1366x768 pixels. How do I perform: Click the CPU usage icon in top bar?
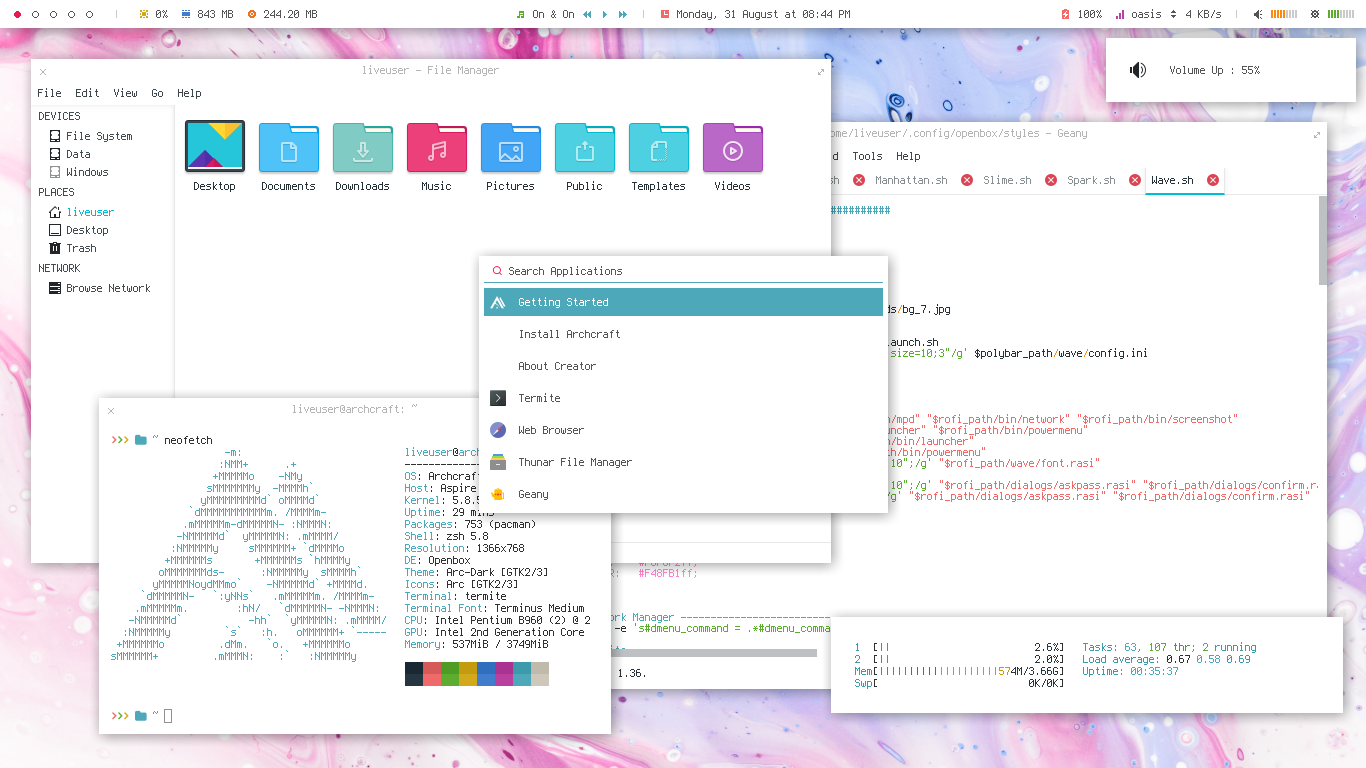click(x=144, y=14)
